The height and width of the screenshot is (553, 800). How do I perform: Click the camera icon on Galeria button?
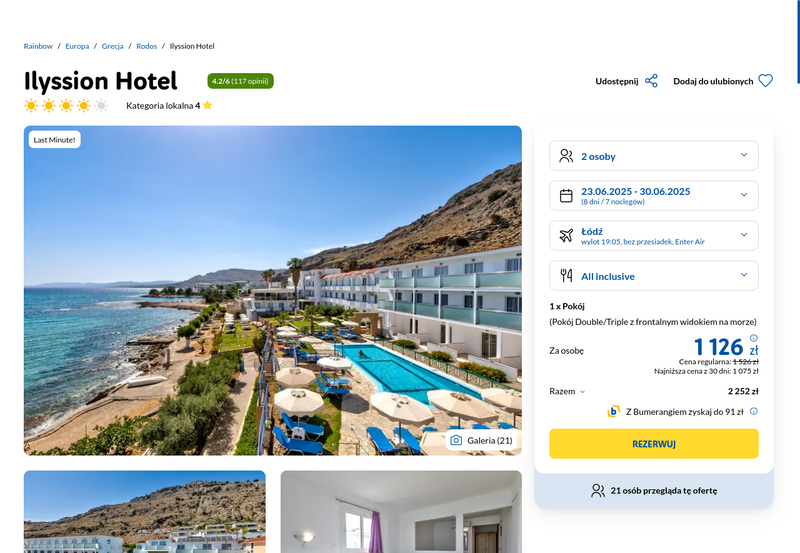(456, 440)
